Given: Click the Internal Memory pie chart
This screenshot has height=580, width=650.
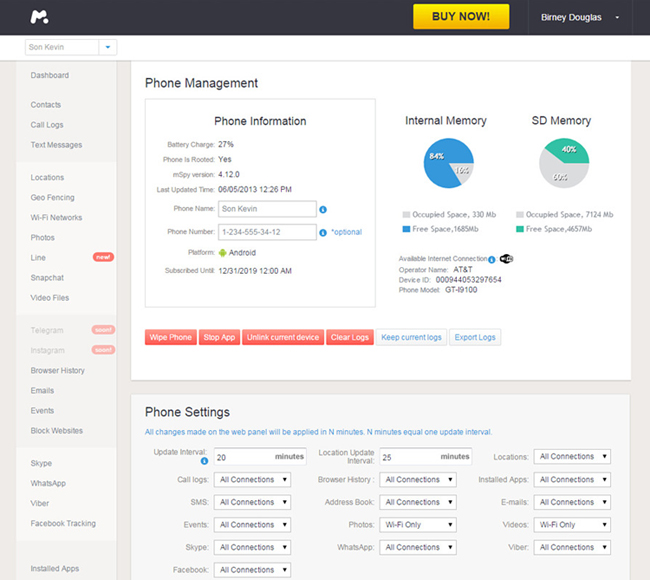Looking at the screenshot, I should [x=449, y=163].
